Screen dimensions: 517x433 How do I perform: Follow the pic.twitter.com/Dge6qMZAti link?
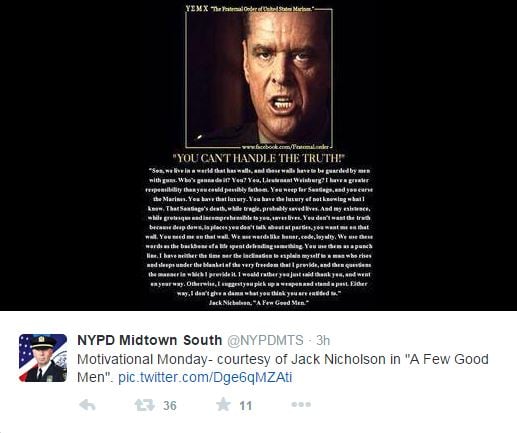[x=205, y=377]
